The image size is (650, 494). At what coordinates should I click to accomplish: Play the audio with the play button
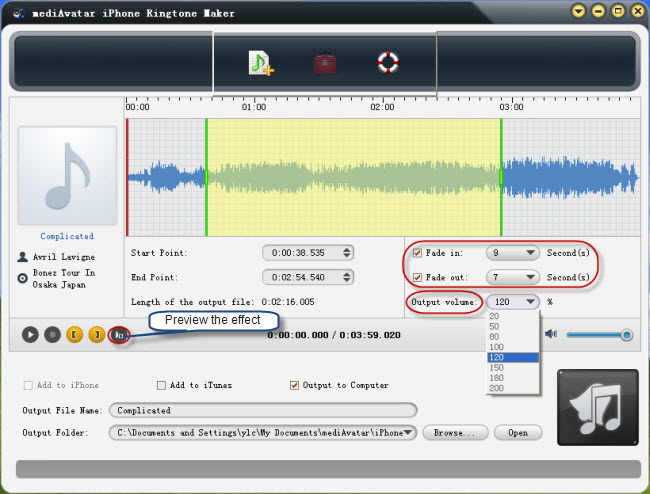30,334
